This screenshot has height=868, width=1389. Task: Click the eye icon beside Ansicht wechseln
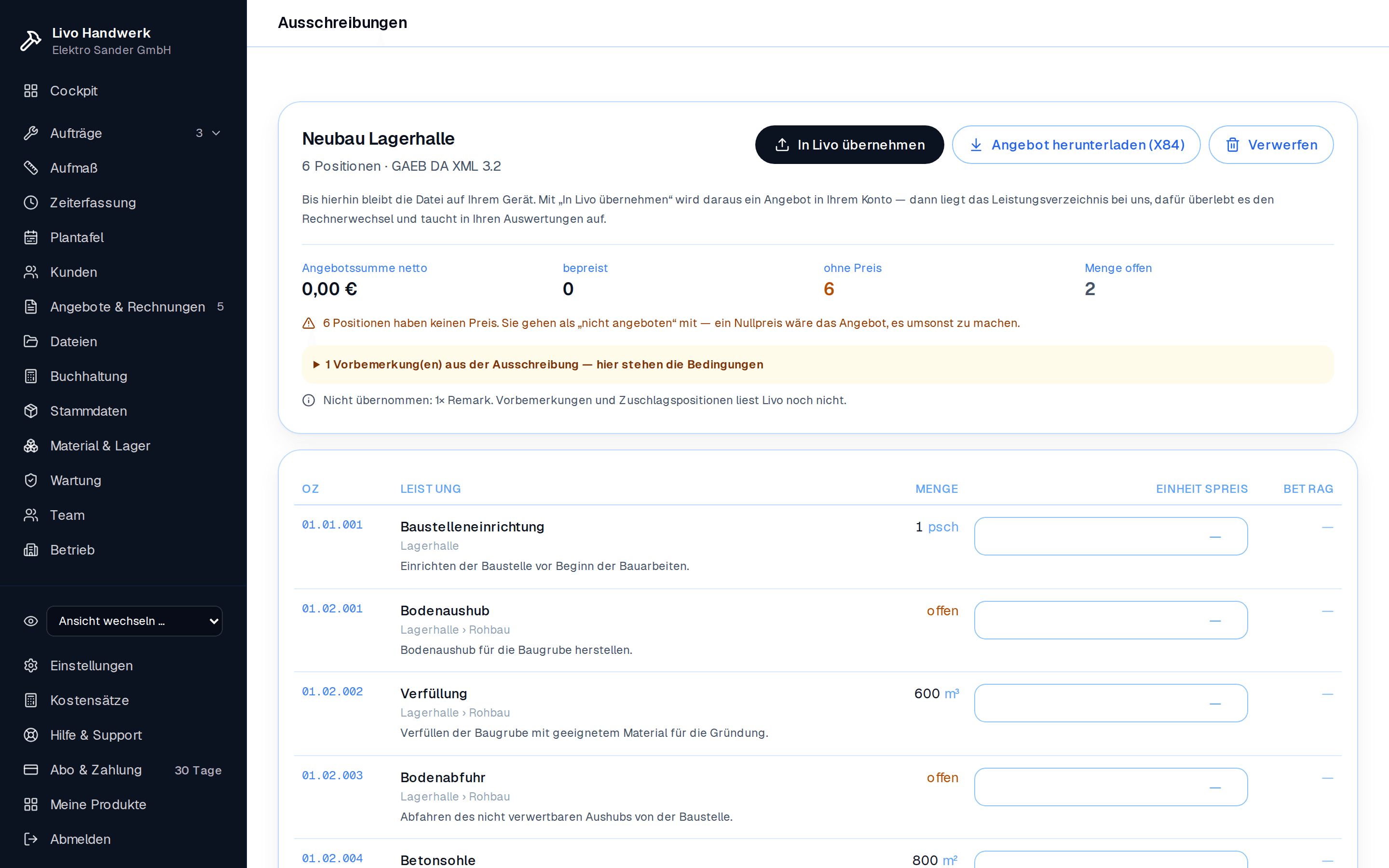pyautogui.click(x=31, y=621)
